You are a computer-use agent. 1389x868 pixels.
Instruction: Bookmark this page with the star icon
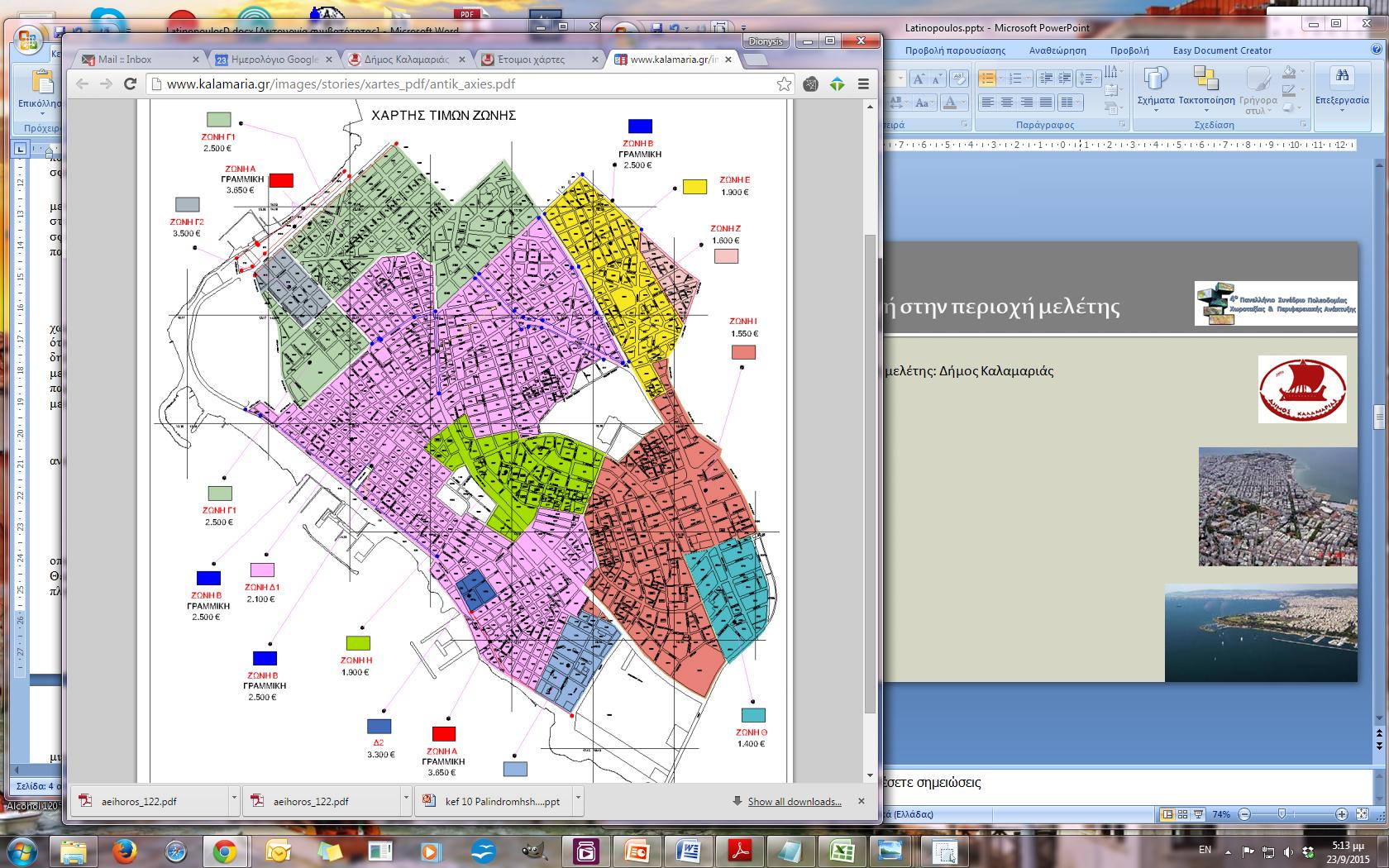click(x=784, y=83)
